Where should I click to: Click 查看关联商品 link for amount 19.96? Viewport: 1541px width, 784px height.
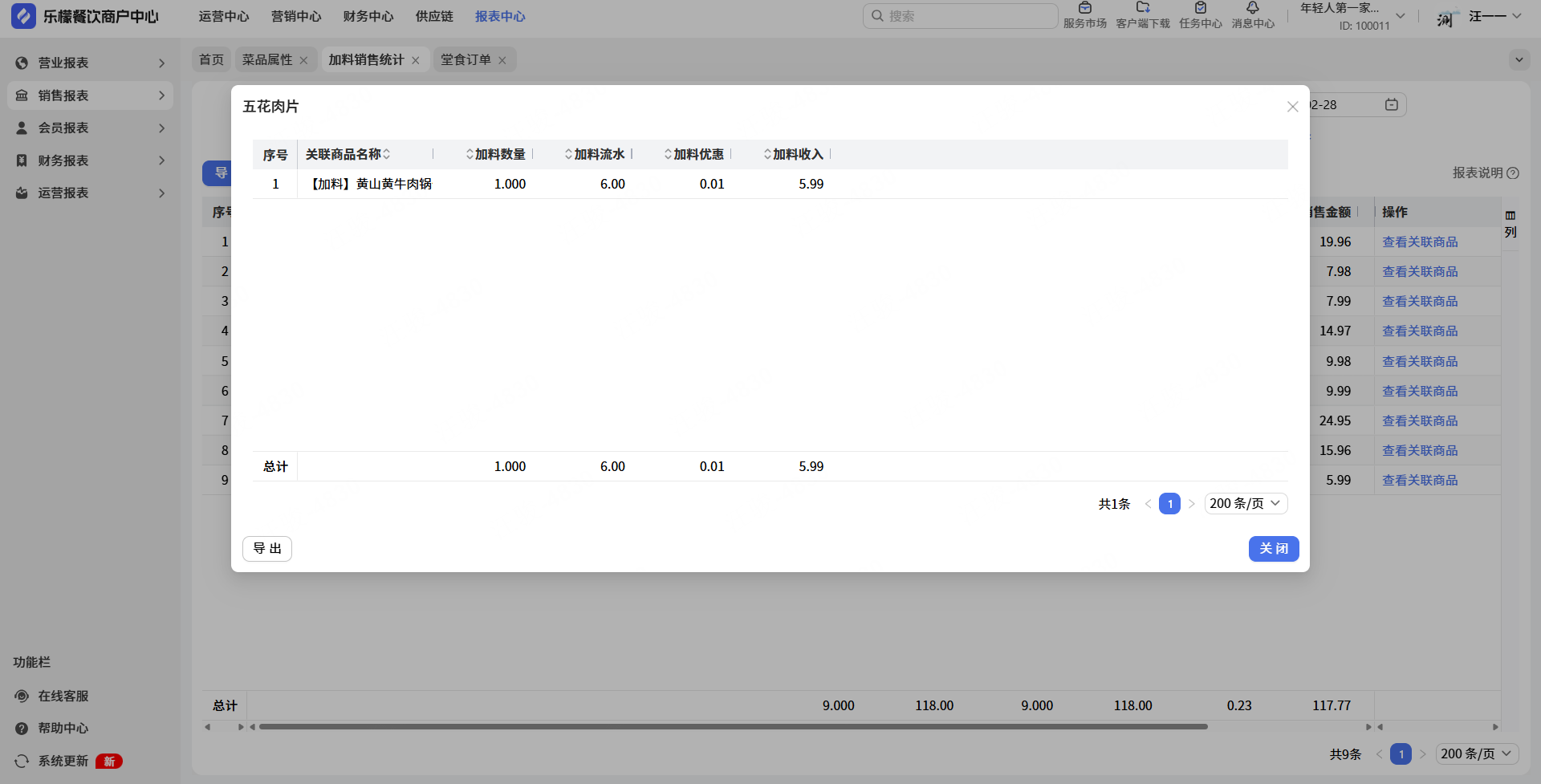(1420, 242)
